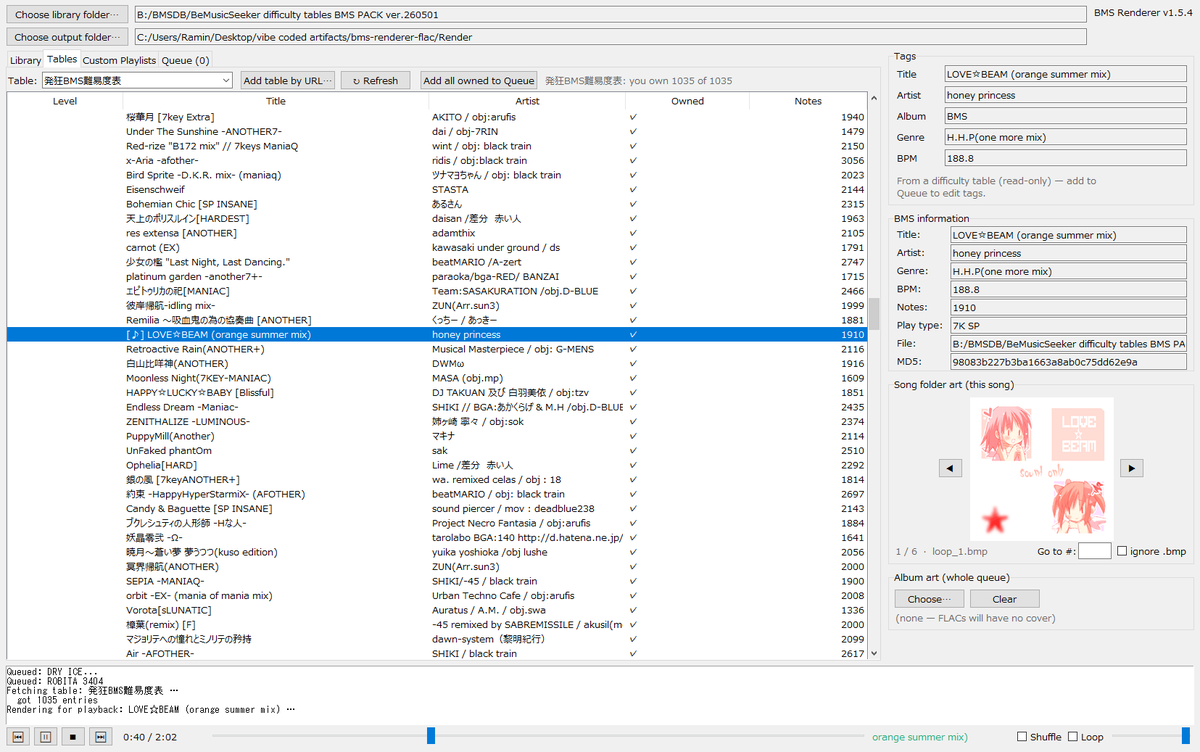
Task: Select the highlighted LOVE☆BEAM row
Action: tap(437, 334)
